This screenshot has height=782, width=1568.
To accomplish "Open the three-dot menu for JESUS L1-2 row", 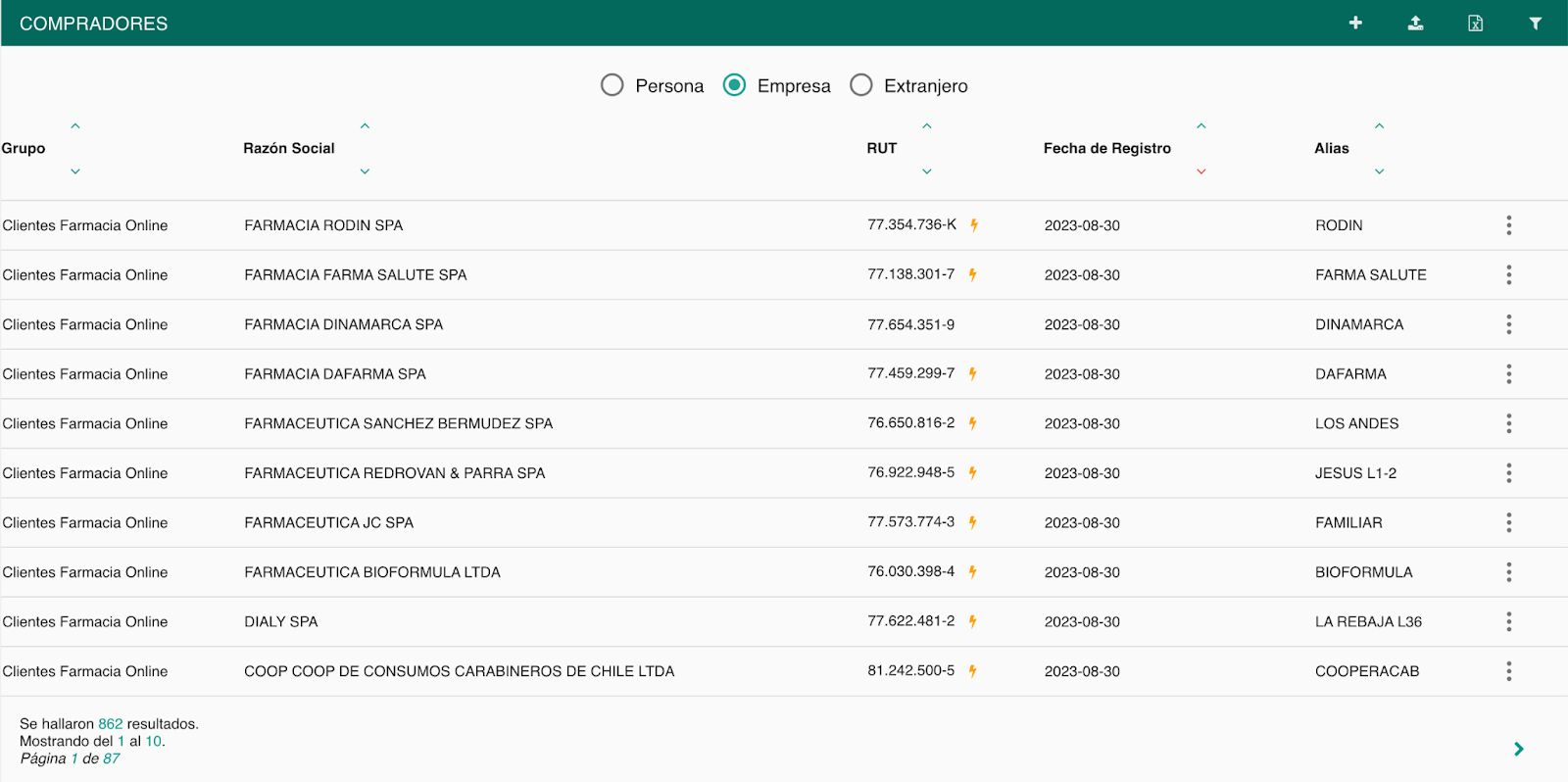I will 1508,473.
